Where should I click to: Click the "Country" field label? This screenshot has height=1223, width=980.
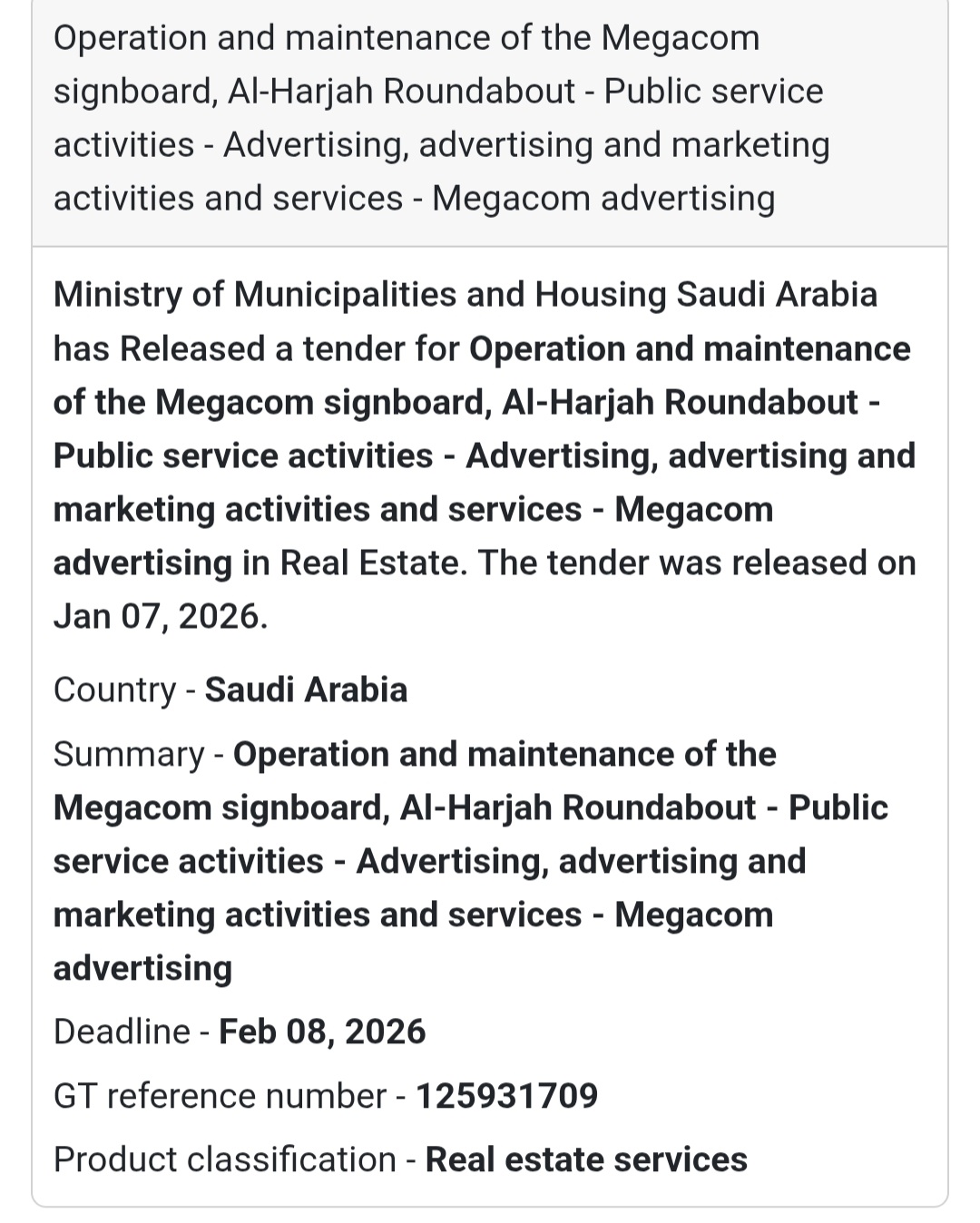point(114,690)
